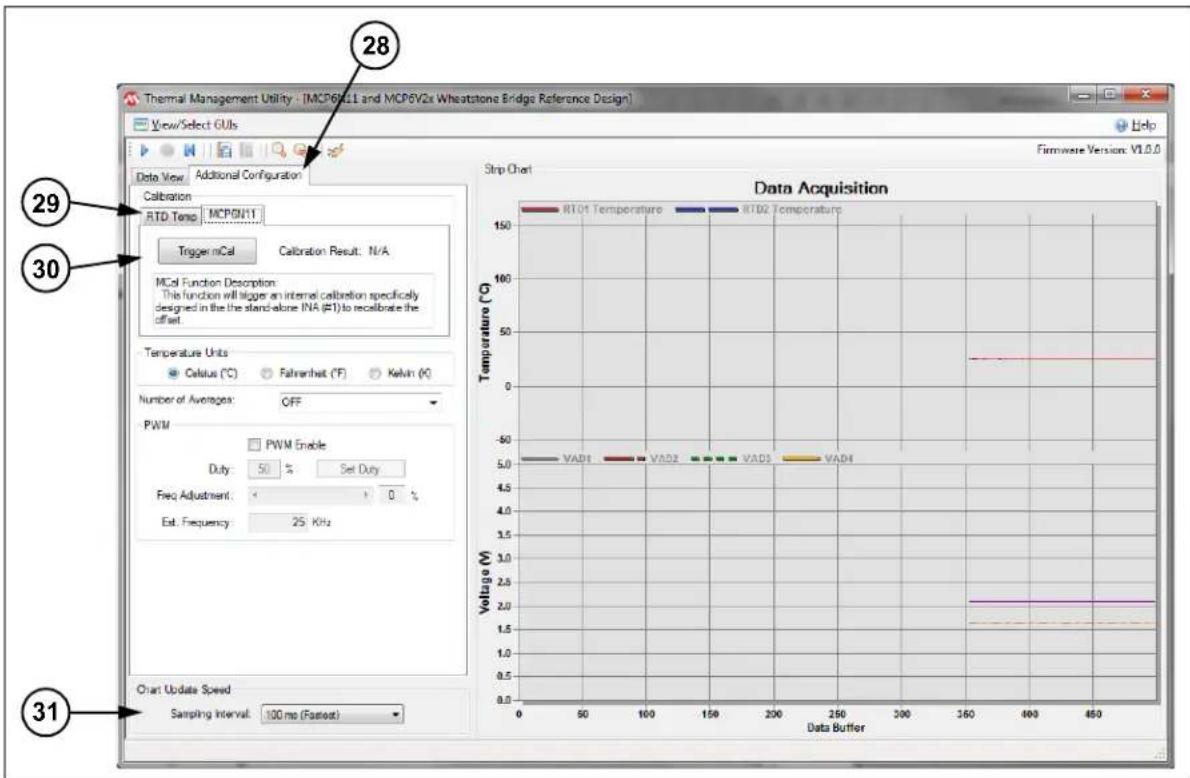The height and width of the screenshot is (778, 1190).
Task: Click the Freq Adjustment slider track
Action: coord(310,495)
